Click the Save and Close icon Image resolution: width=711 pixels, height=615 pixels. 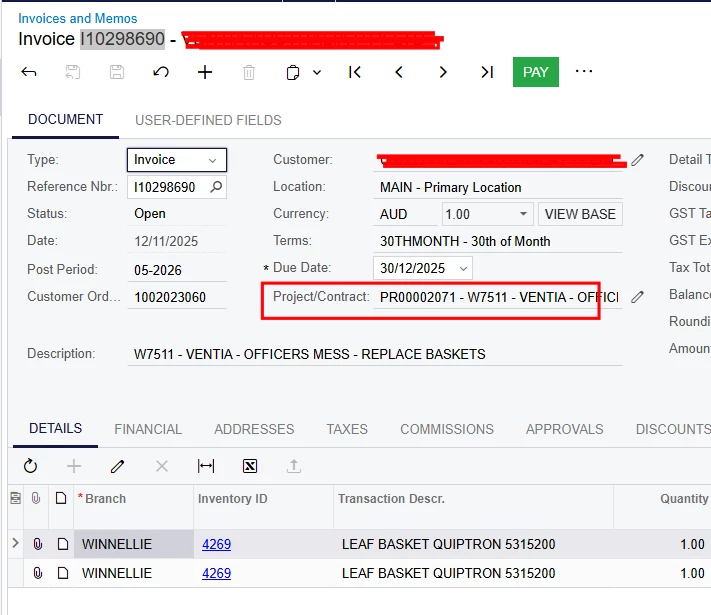(x=73, y=72)
